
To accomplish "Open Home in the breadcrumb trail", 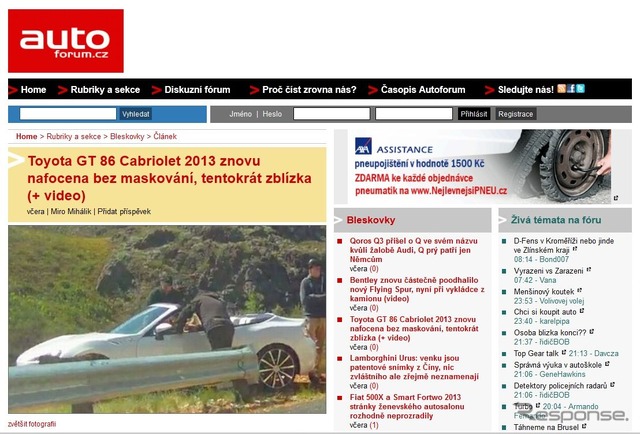I will [x=27, y=136].
